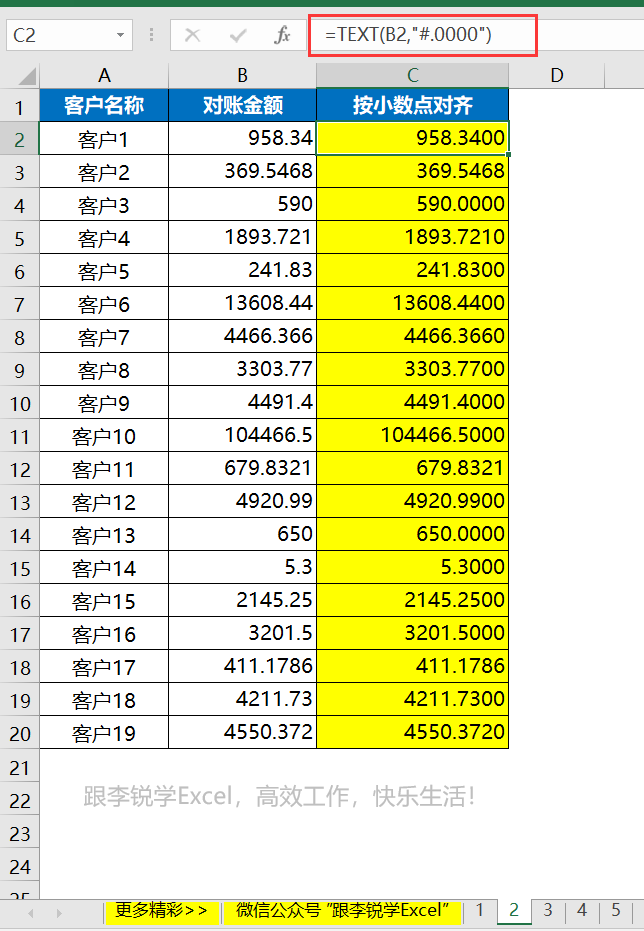Open the 更多精彩>> sheet tab
644x931 pixels.
pos(161,910)
